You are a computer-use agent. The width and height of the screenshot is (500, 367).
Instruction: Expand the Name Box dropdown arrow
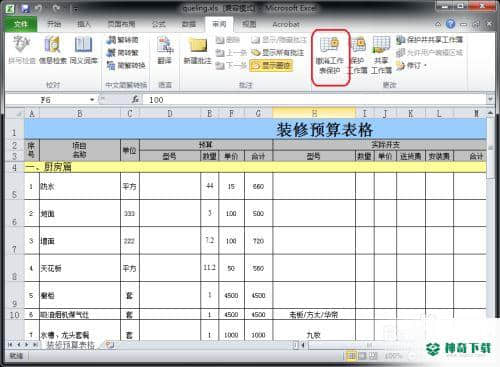92,100
